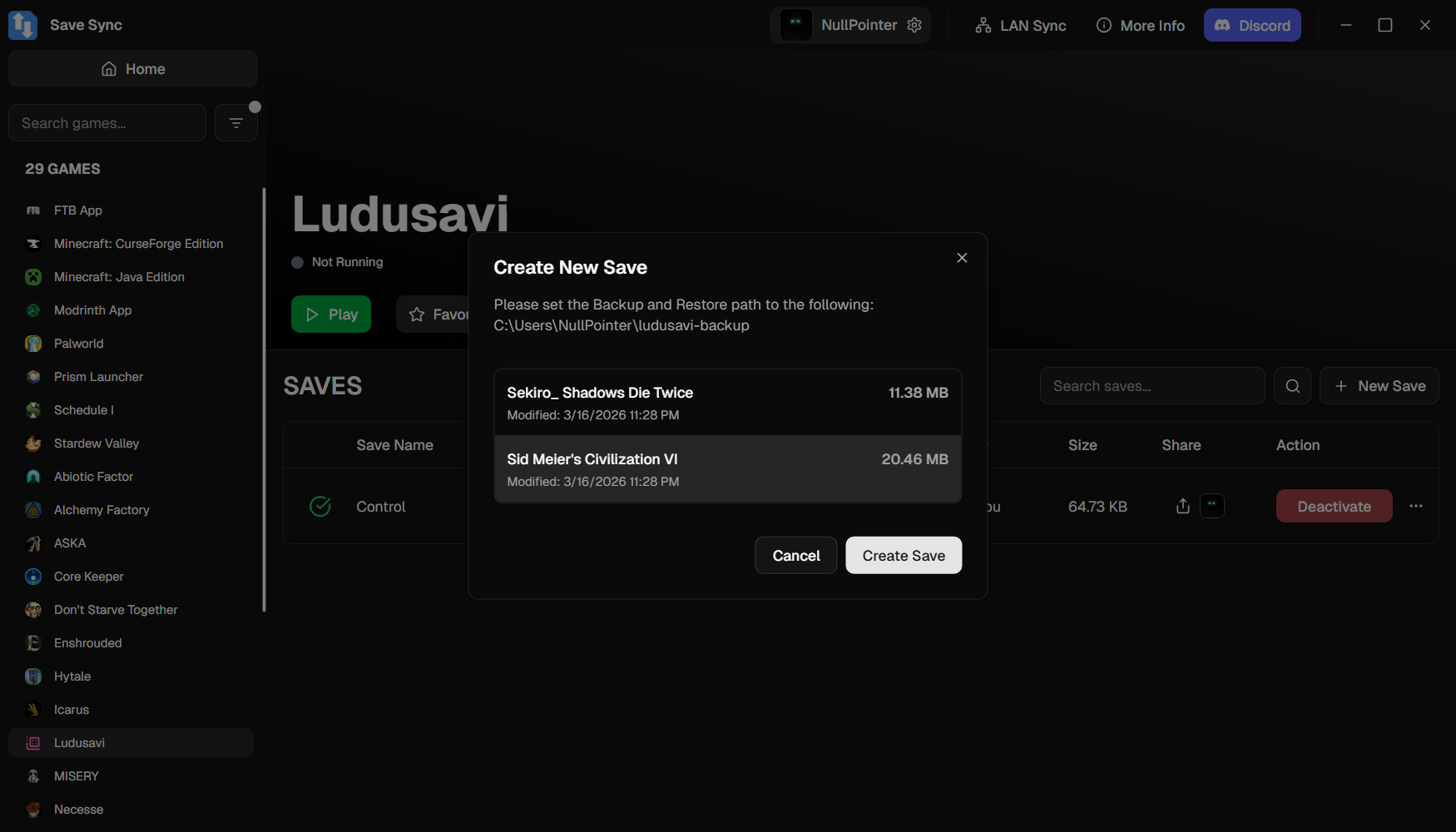
Task: Play Ludusavi
Action: (x=331, y=314)
